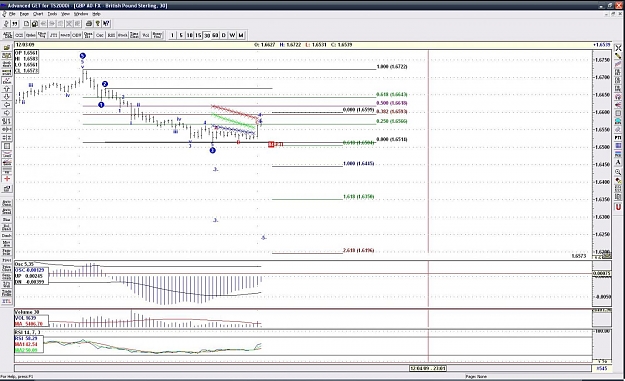
Task: Click the open folder icon on left toolbar
Action: point(7,48)
